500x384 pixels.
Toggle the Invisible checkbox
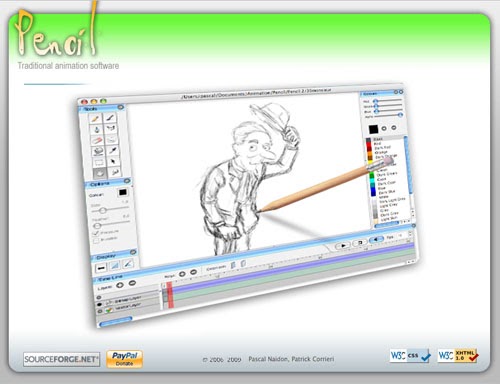pyautogui.click(x=97, y=241)
